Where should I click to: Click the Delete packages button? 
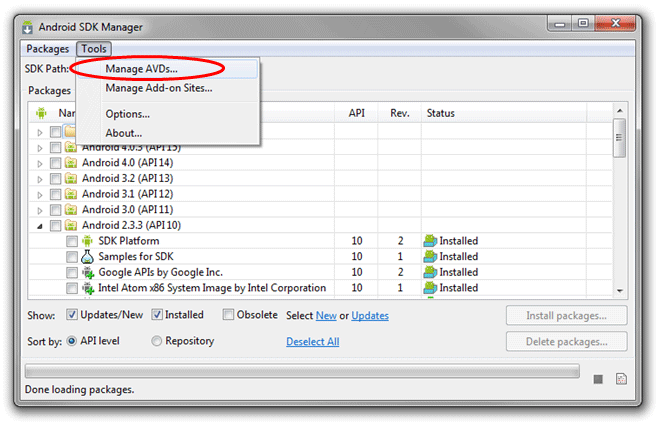click(566, 342)
